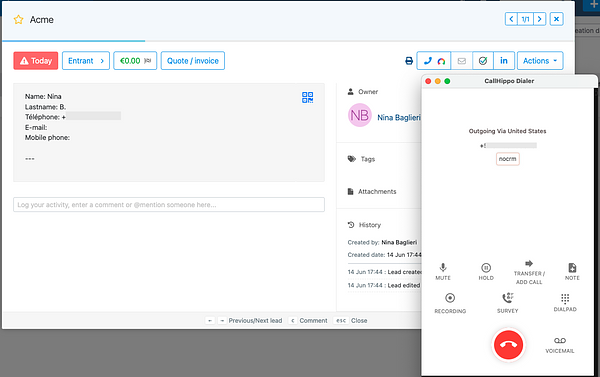Click the 'Comment' shortcut hint
The width and height of the screenshot is (600, 377).
[x=313, y=321]
